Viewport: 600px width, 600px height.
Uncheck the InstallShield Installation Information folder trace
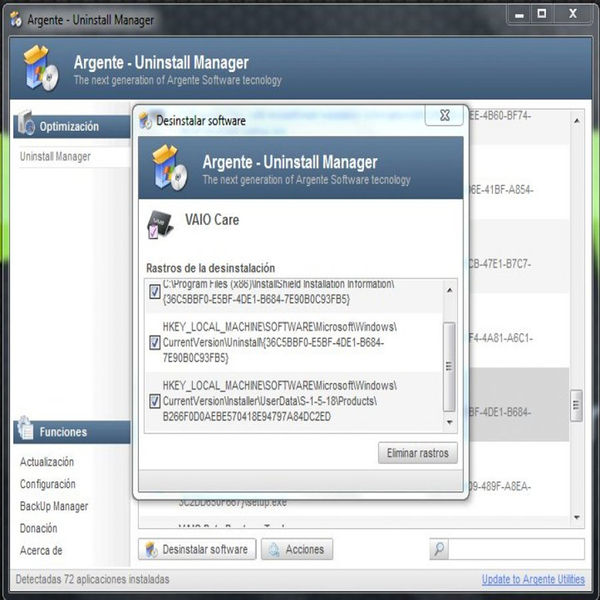pyautogui.click(x=155, y=292)
